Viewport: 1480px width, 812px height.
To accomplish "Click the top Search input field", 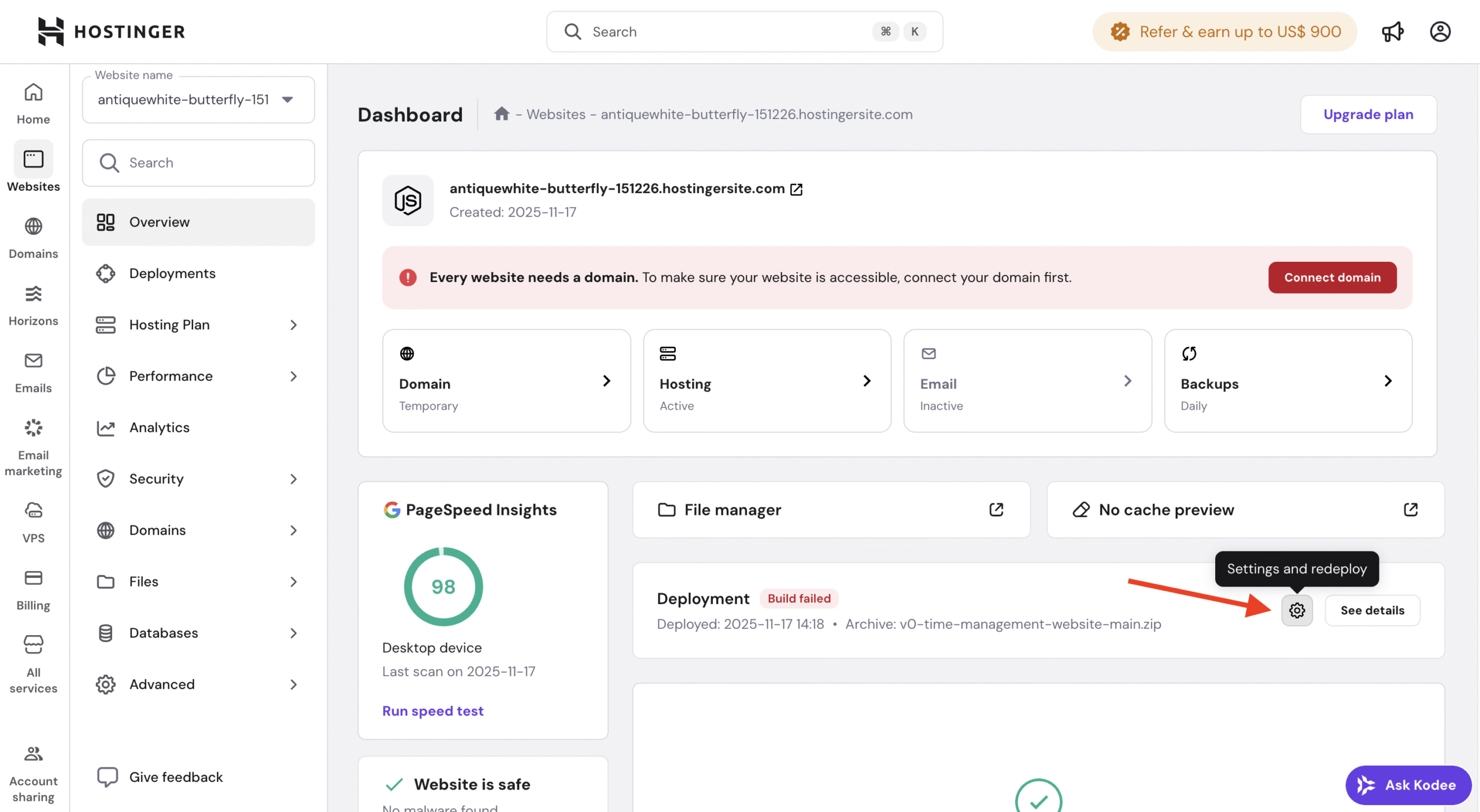I will point(728,32).
